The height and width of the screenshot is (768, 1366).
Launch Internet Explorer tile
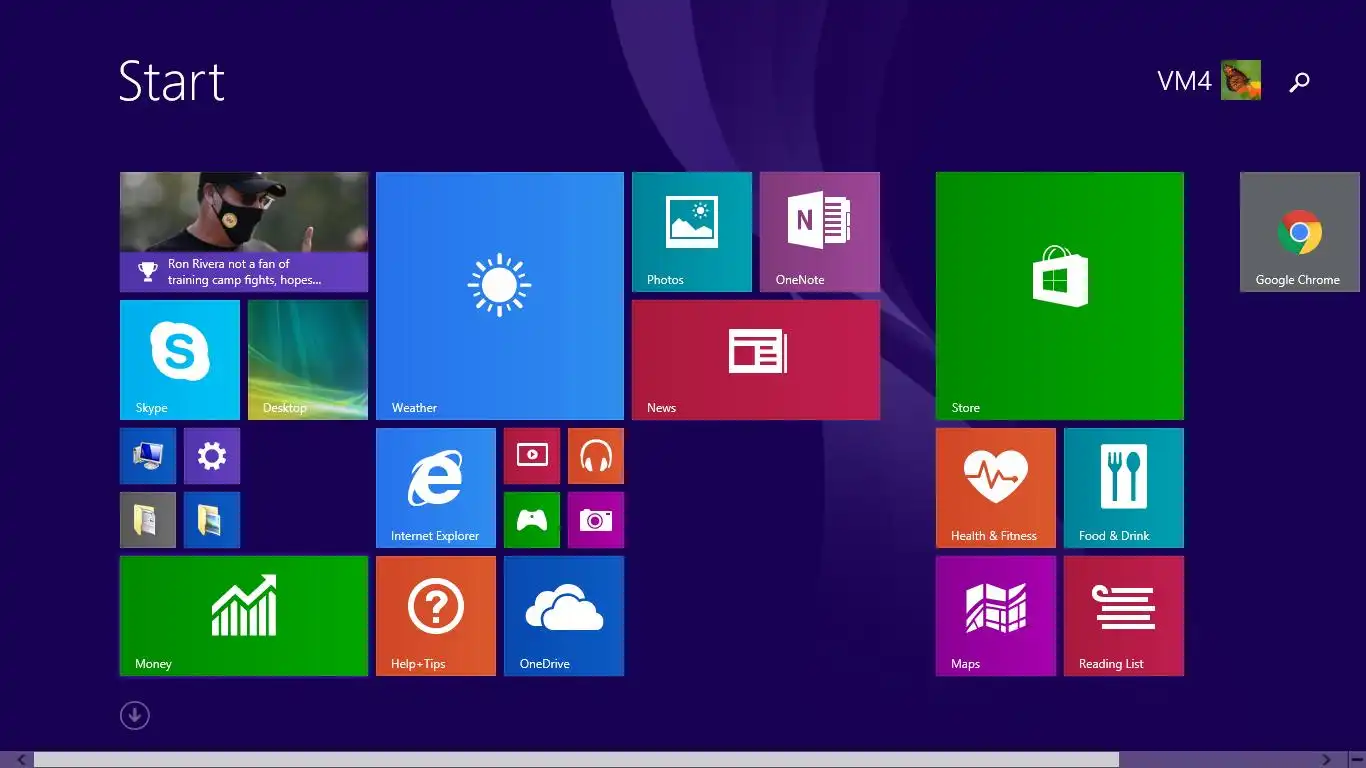pyautogui.click(x=436, y=488)
